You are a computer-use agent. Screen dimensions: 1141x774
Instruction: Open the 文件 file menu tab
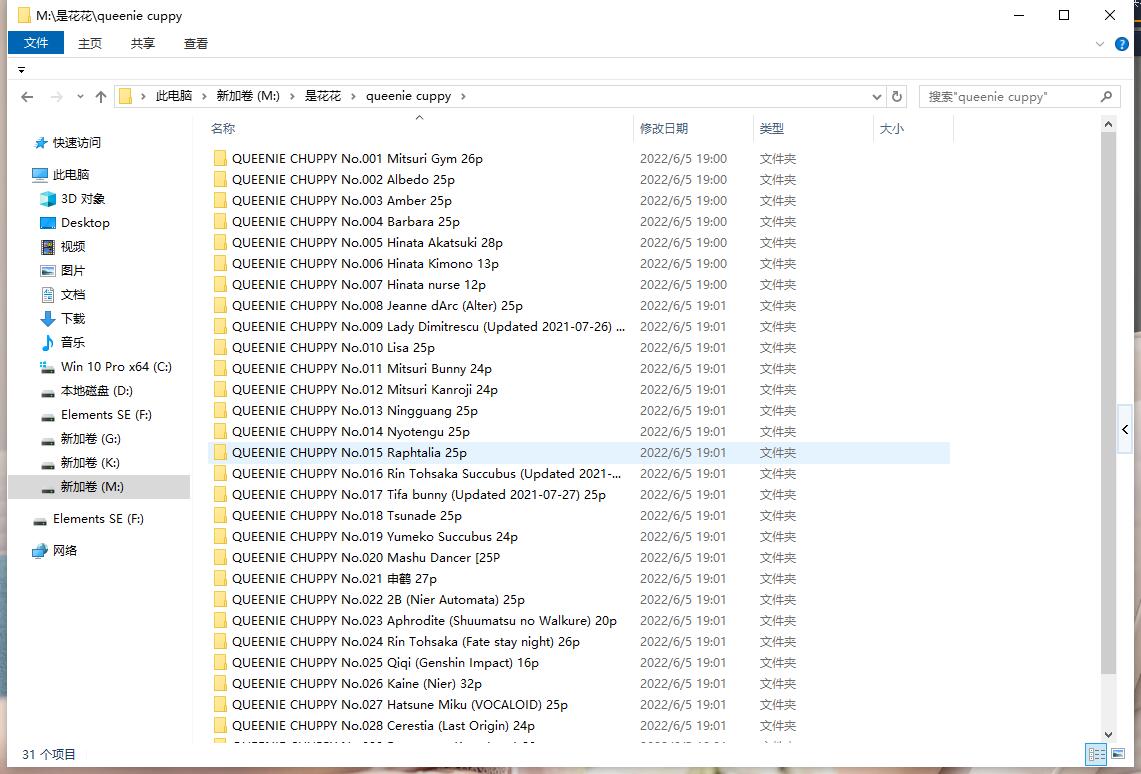tap(36, 43)
